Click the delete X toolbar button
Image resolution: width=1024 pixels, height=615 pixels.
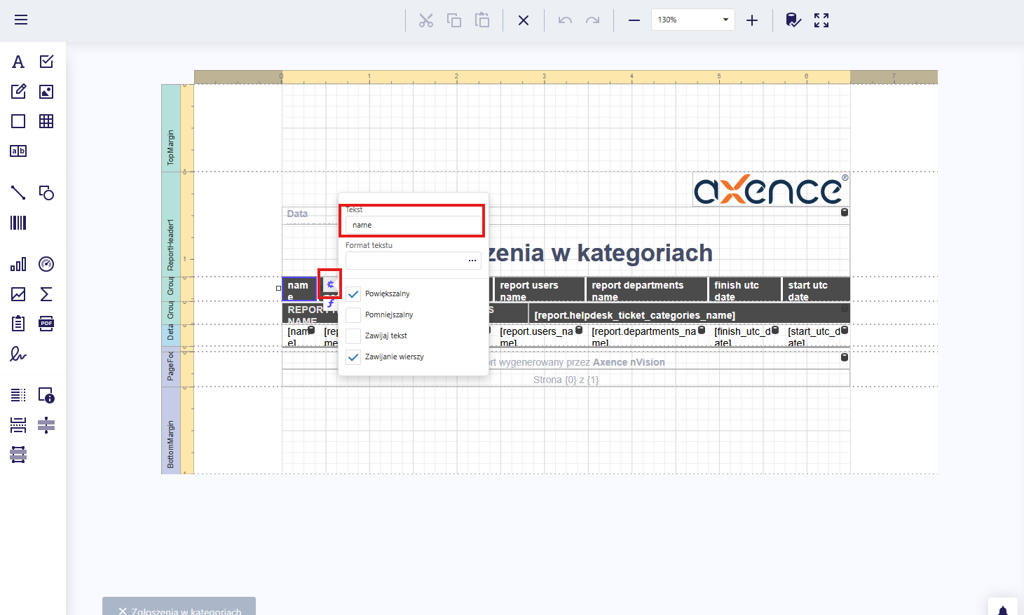pos(523,20)
